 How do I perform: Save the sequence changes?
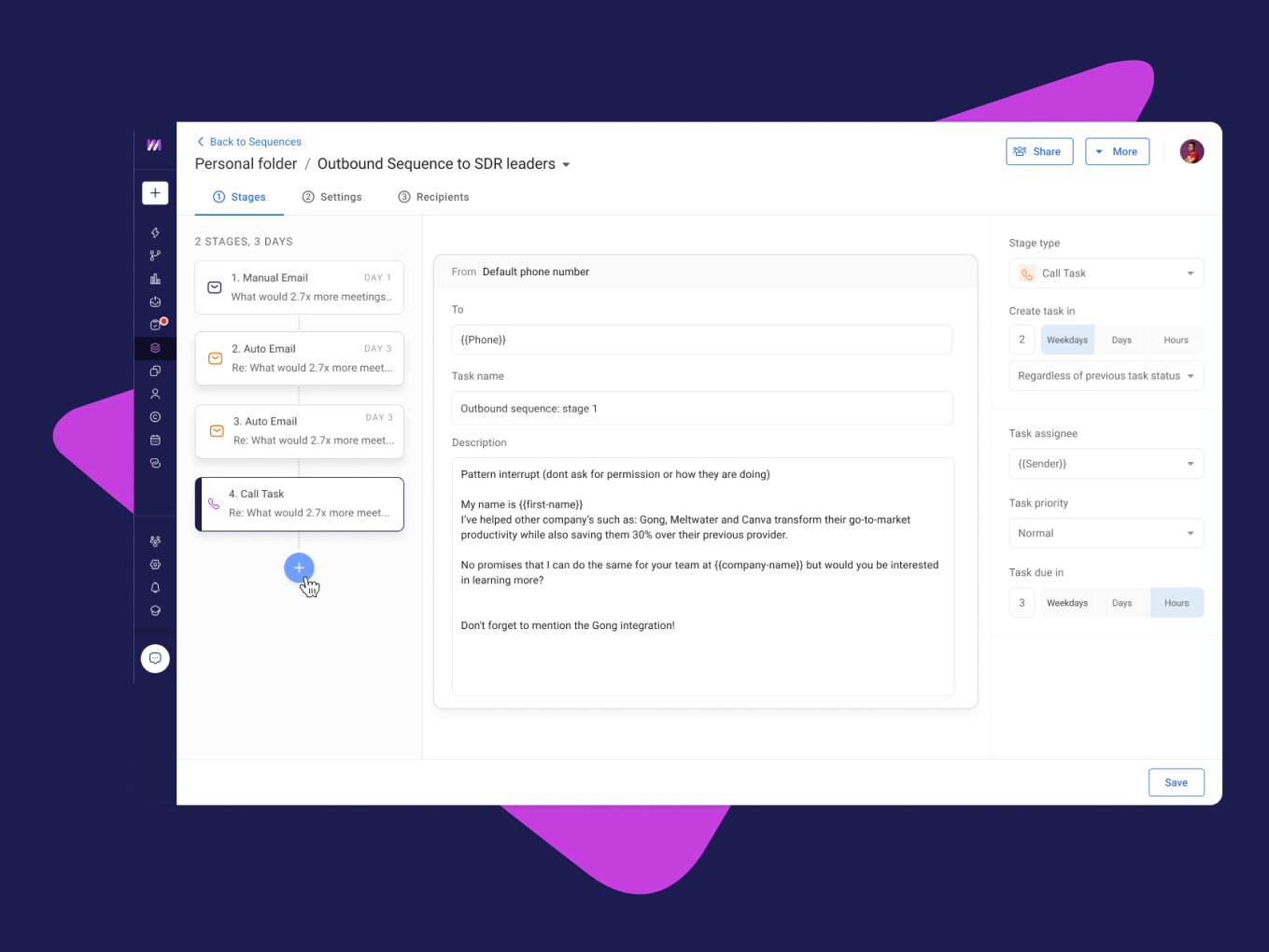[1176, 782]
